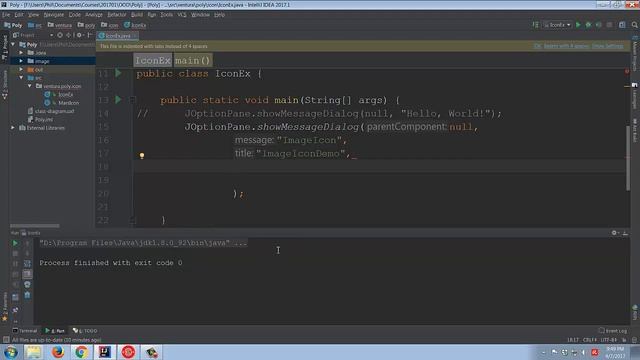
Task: Toggle the Structure tool window side tab
Action: point(4,84)
